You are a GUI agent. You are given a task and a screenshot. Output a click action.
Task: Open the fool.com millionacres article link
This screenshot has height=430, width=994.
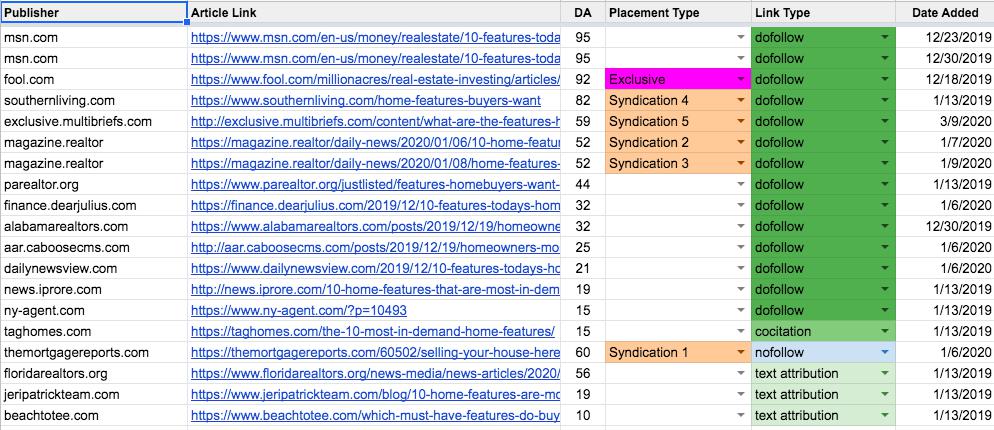coord(374,79)
